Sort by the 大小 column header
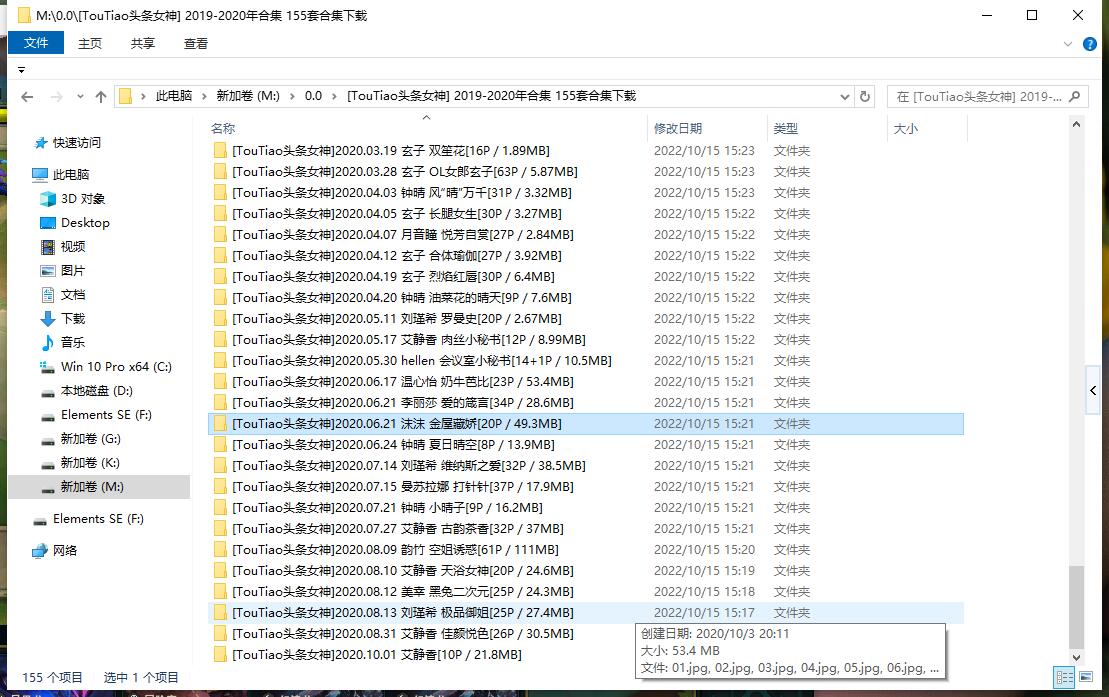The height and width of the screenshot is (697, 1109). tap(905, 128)
